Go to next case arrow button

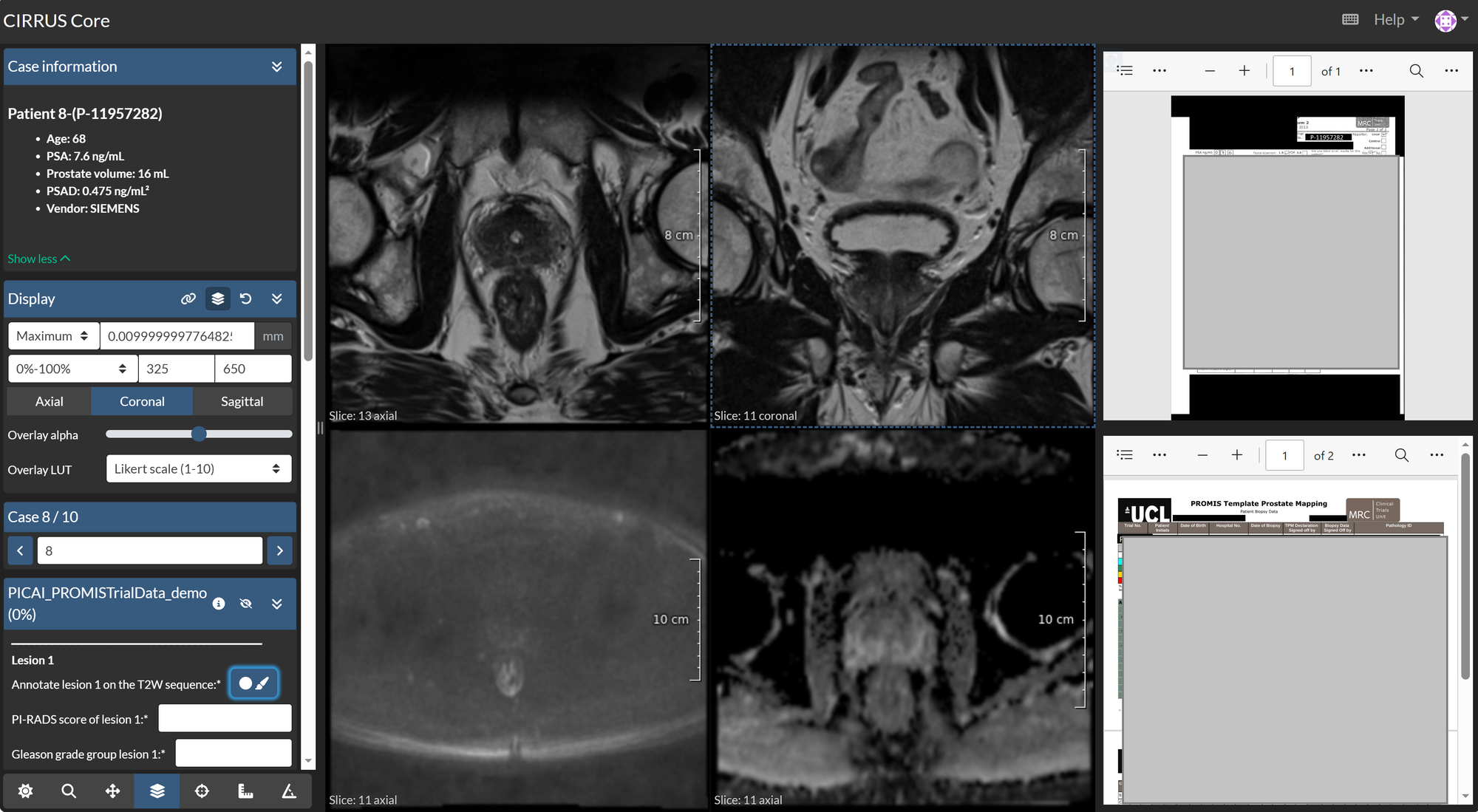click(279, 550)
